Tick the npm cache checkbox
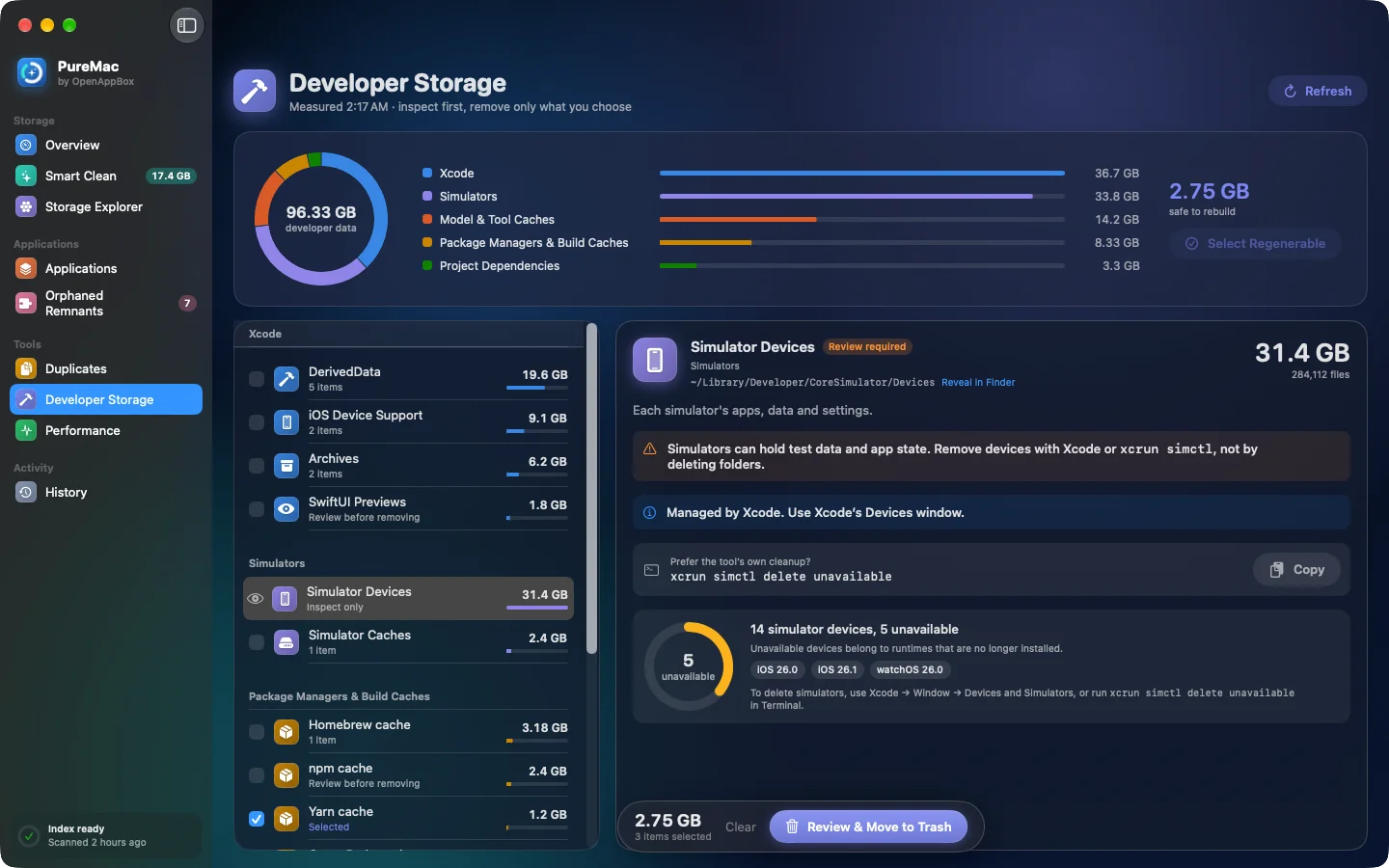The width and height of the screenshot is (1389, 868). [x=257, y=775]
